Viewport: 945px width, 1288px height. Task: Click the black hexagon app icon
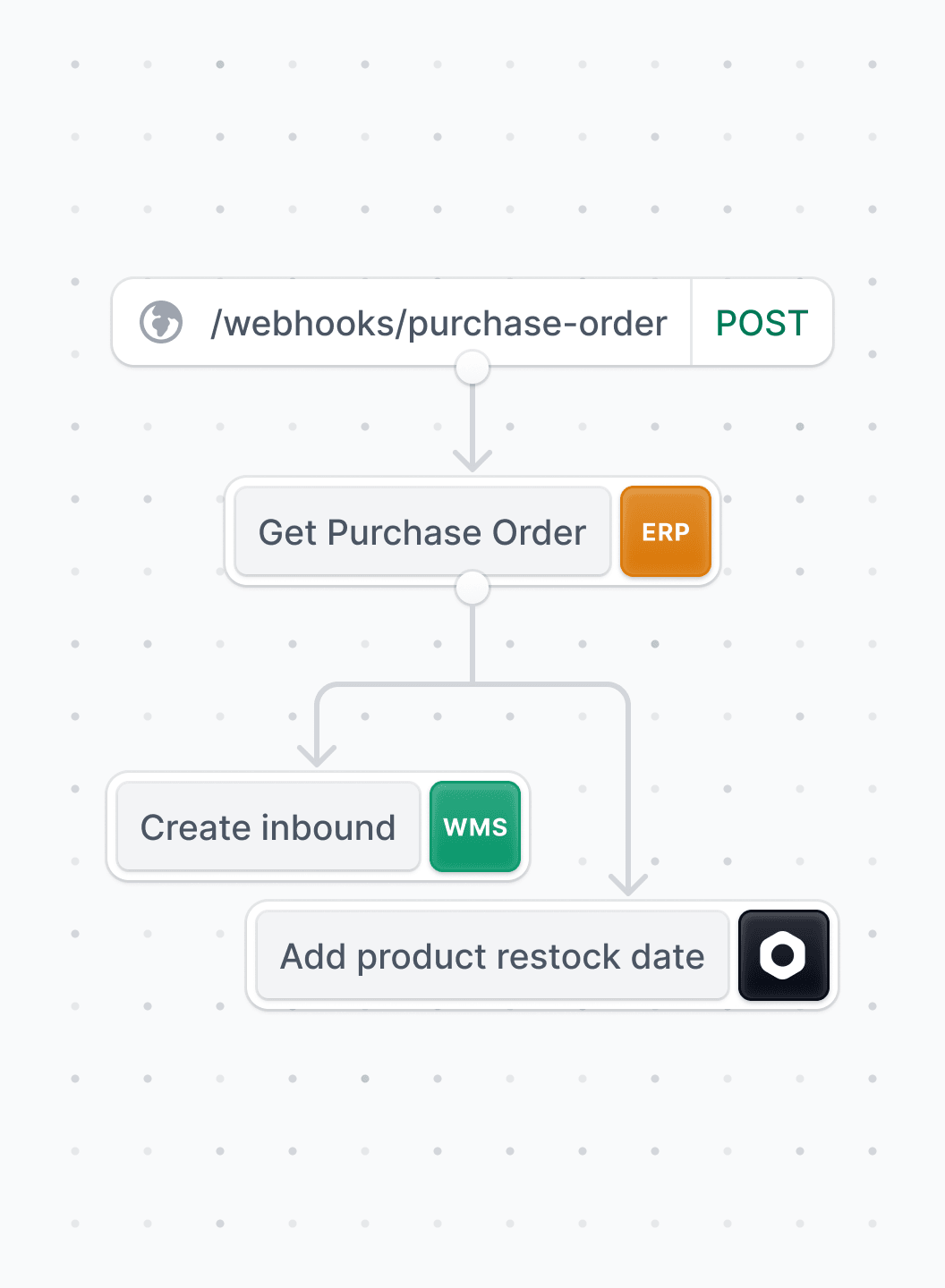tap(784, 955)
